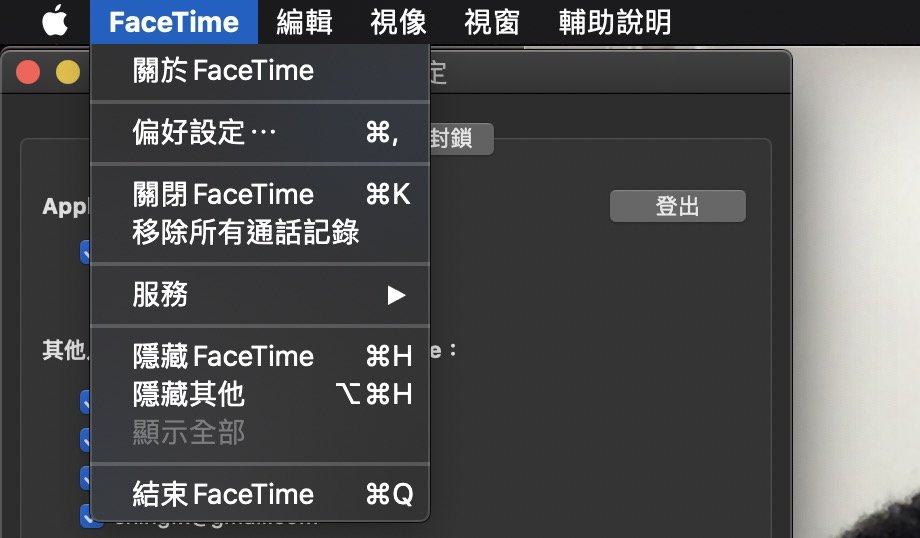Collapse the open FaceTime menu bar item
This screenshot has width=920, height=538.
point(173,21)
